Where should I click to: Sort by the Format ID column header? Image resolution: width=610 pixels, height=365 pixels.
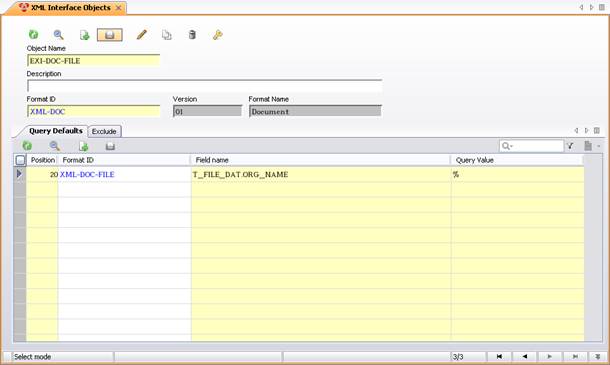[x=124, y=160]
